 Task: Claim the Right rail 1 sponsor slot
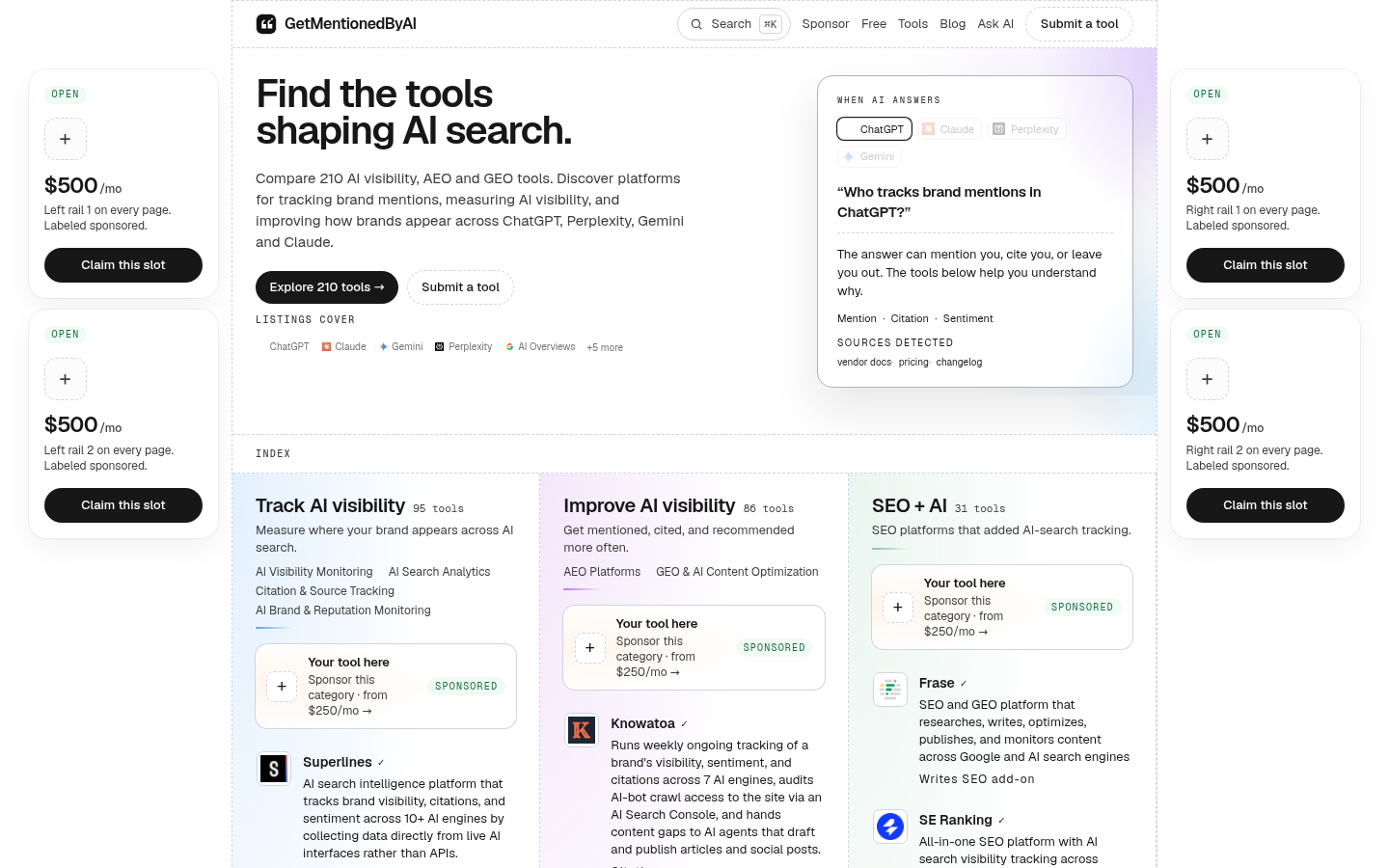[1266, 265]
